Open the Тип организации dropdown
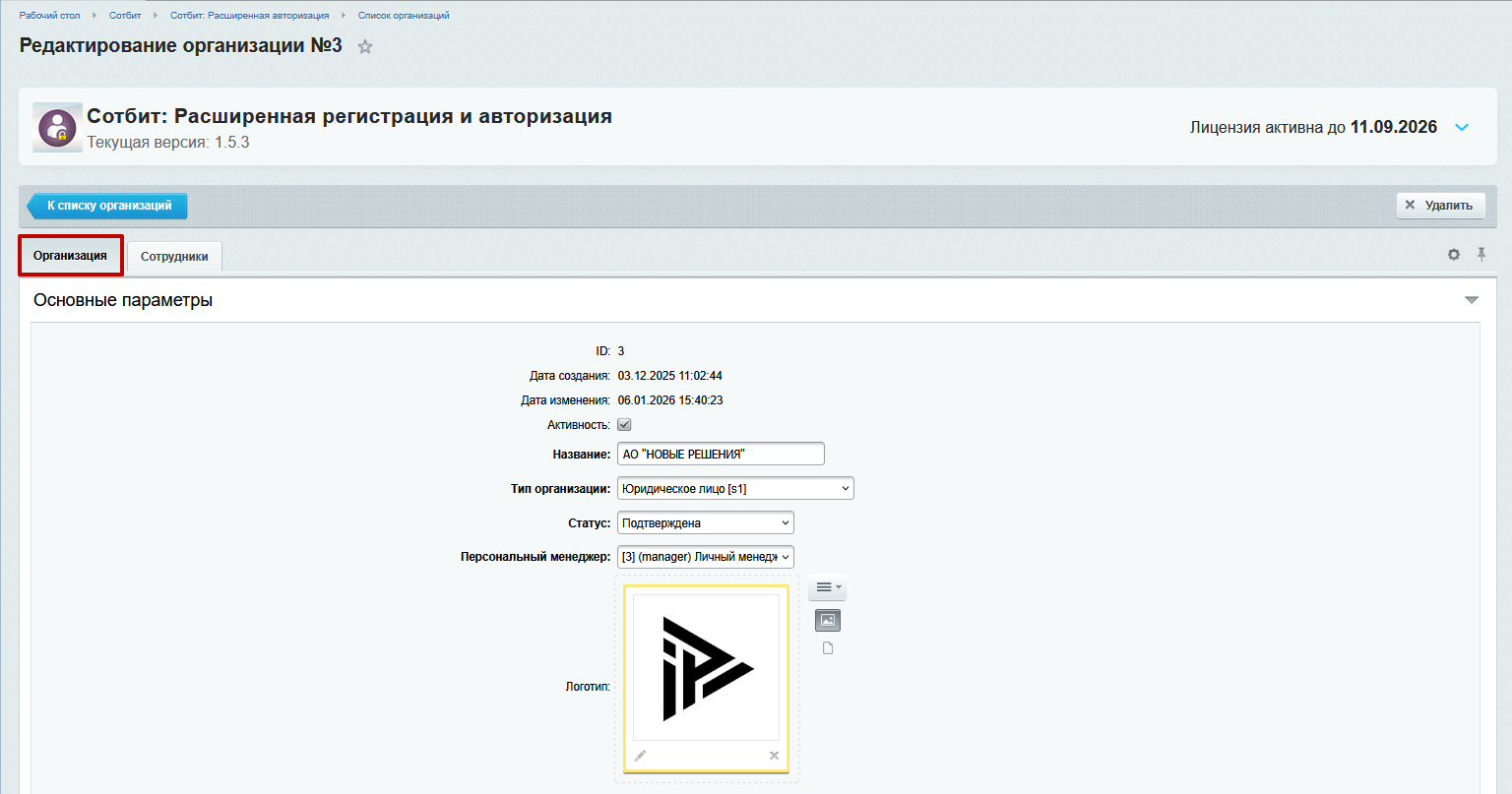The image size is (1512, 794). coord(735,489)
